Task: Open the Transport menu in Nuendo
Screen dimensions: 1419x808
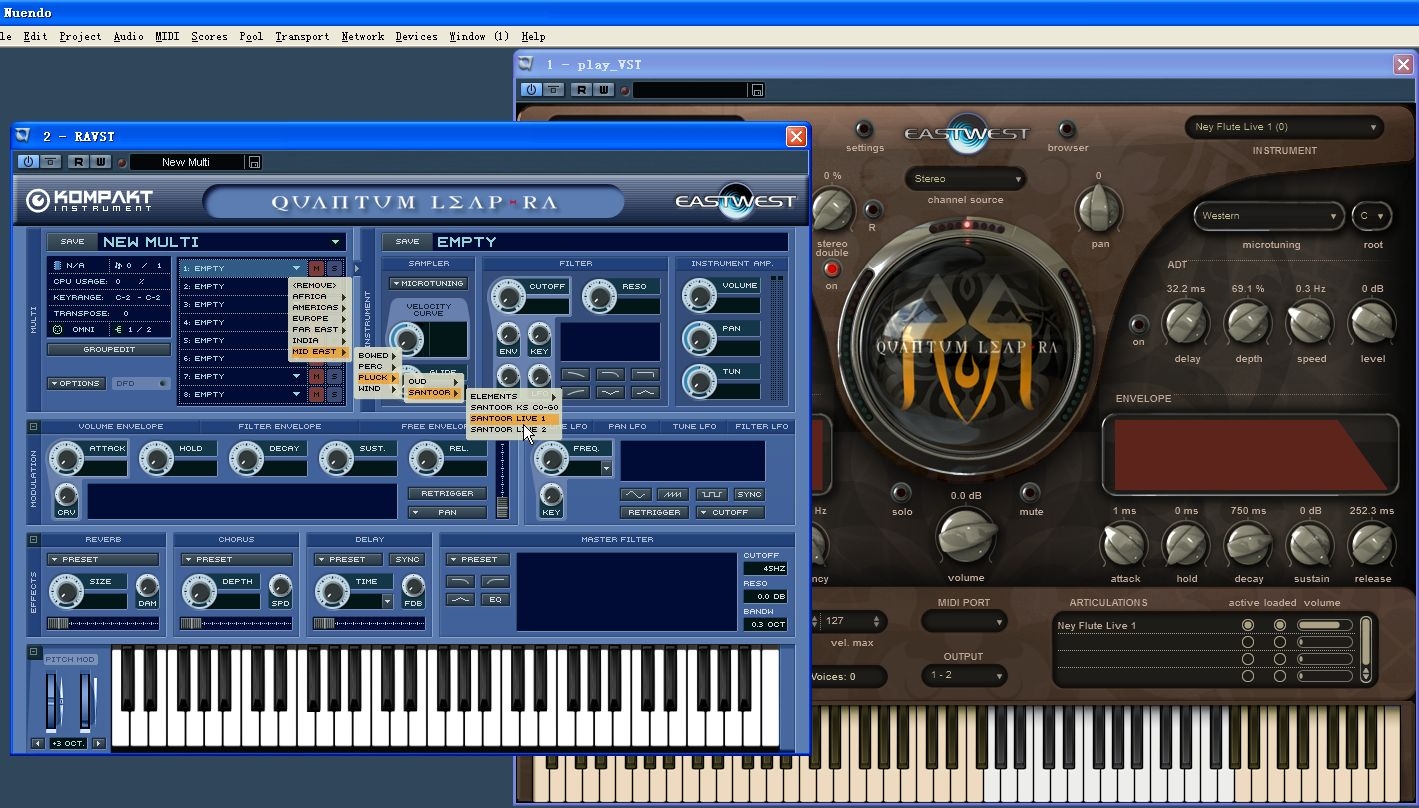Action: [302, 36]
